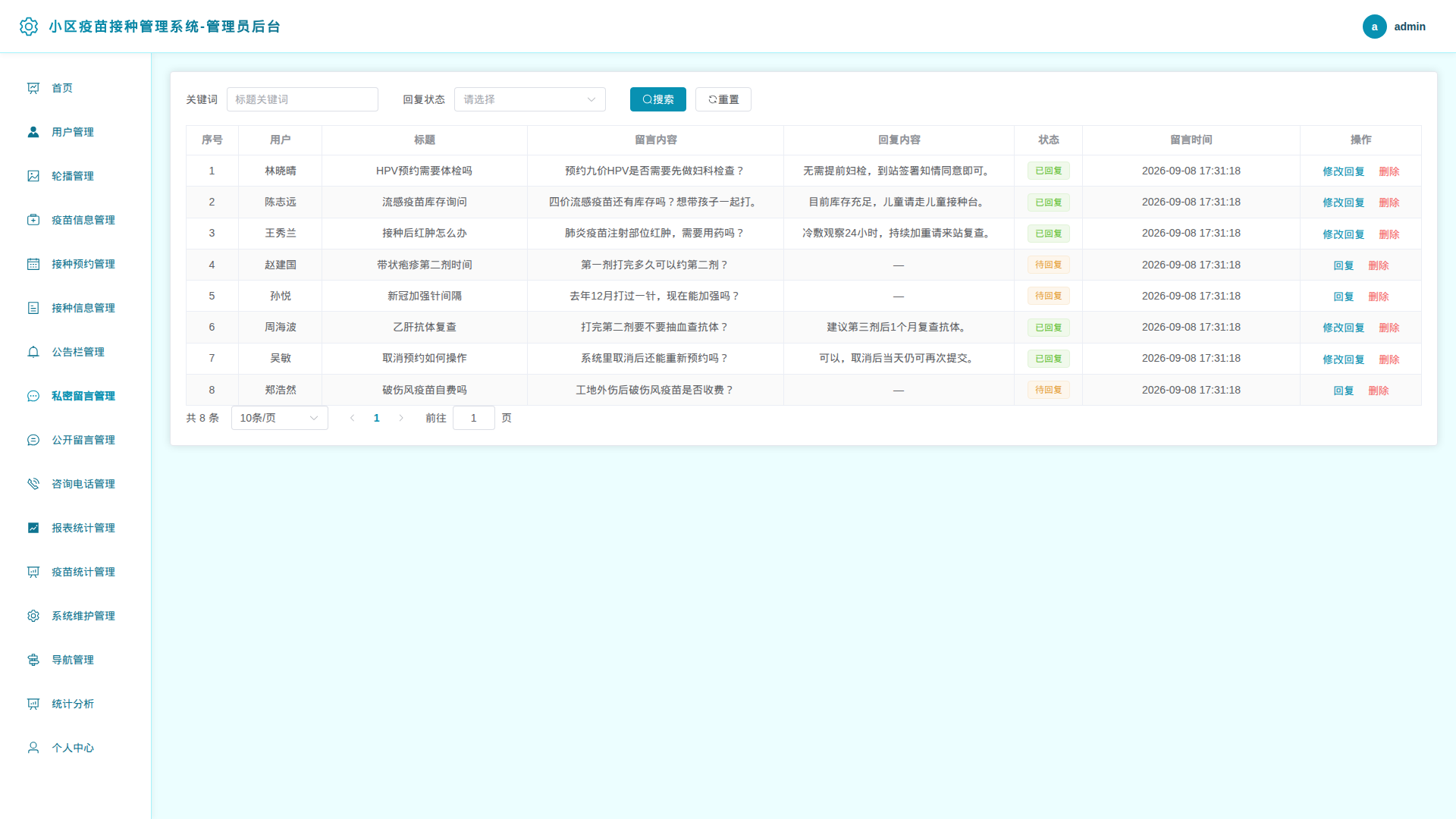Image resolution: width=1456 pixels, height=819 pixels.
Task: Click the 疫苗信息管理 medical kit icon
Action: click(33, 220)
